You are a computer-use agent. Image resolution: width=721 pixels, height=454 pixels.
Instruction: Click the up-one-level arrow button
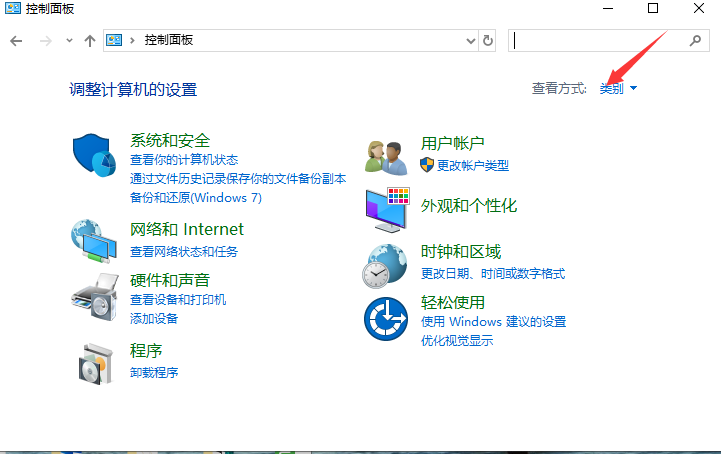tap(90, 40)
